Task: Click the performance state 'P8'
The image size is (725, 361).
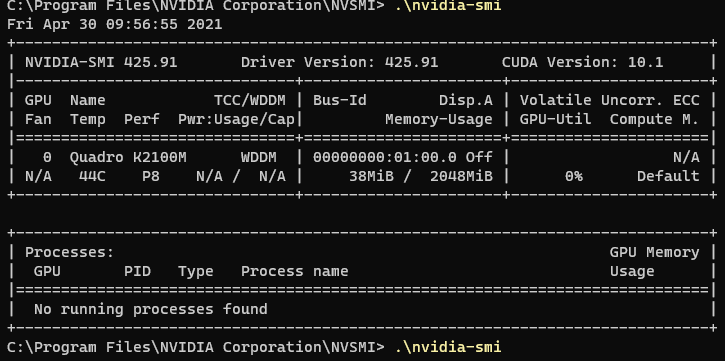Action: pos(151,177)
